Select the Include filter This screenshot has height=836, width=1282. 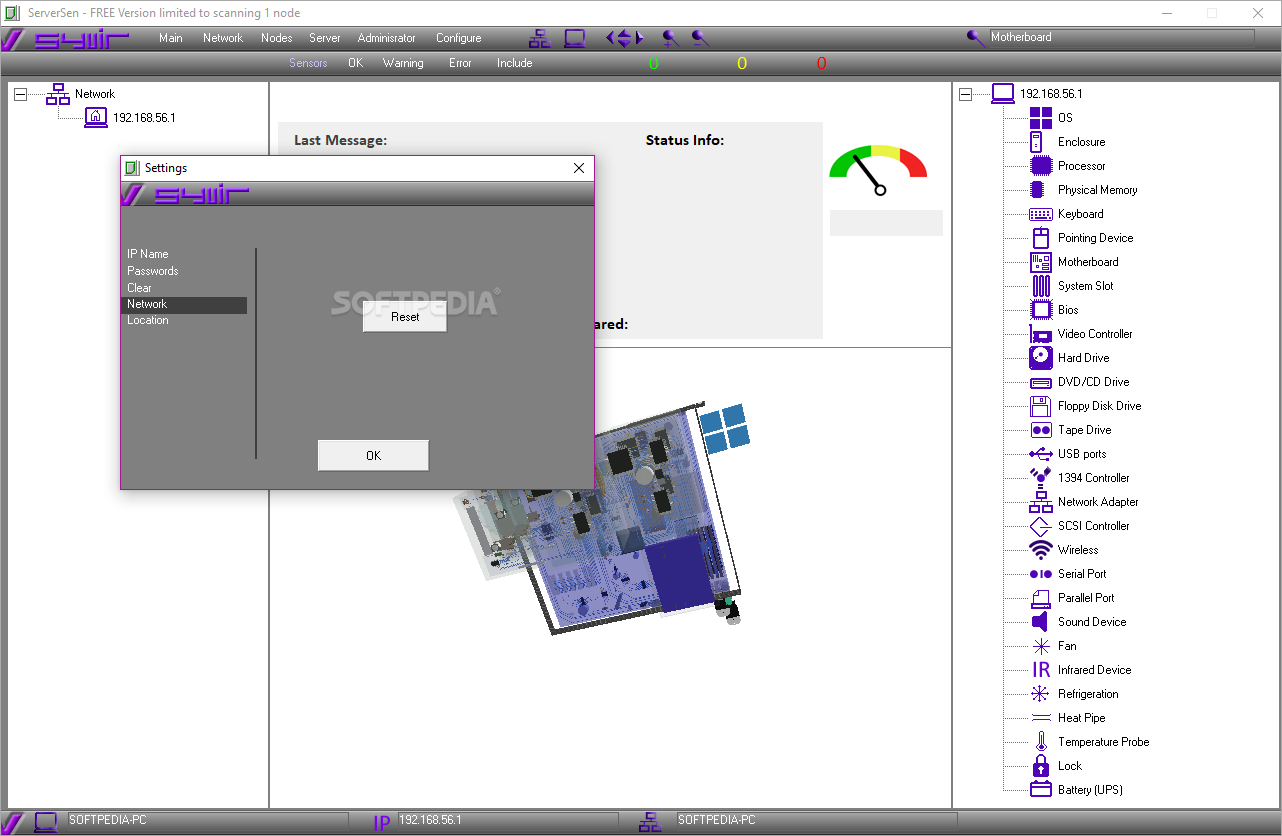point(515,63)
